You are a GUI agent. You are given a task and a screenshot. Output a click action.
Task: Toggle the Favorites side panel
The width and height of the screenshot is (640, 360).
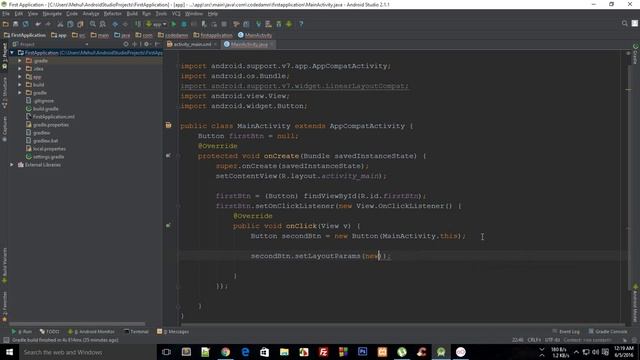tap(4, 306)
